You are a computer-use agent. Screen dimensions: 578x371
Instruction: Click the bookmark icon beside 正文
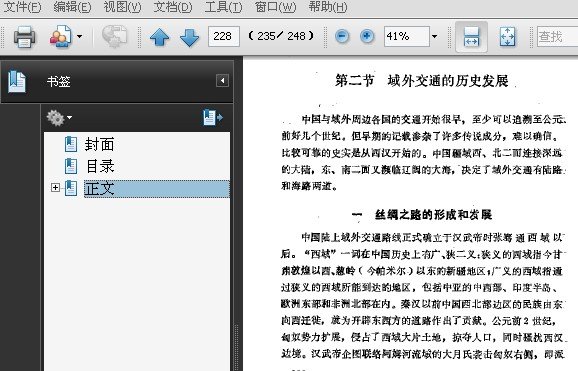point(71,188)
